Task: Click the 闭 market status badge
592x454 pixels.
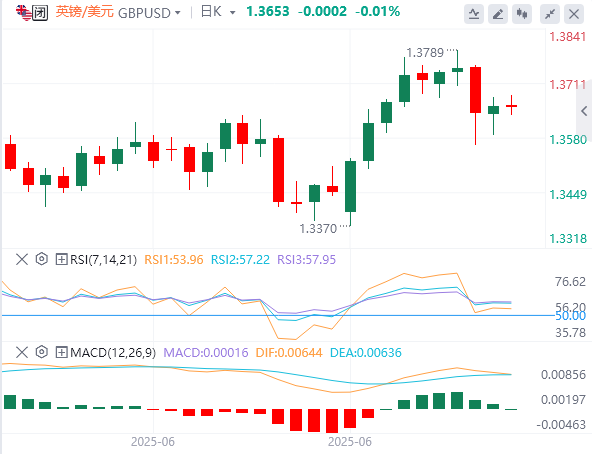Action: [x=40, y=12]
